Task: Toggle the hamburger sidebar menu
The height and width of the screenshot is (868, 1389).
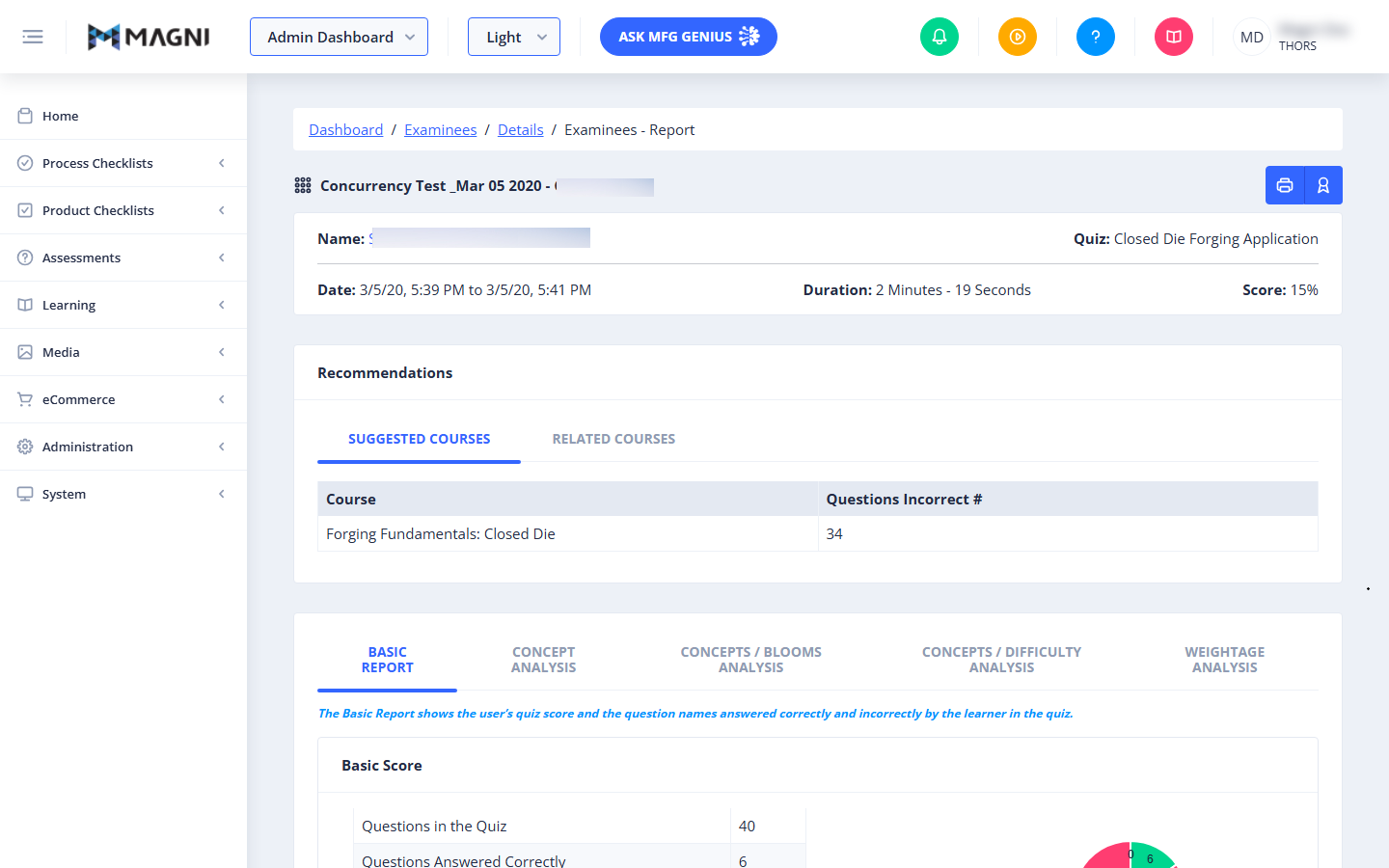Action: tap(33, 37)
